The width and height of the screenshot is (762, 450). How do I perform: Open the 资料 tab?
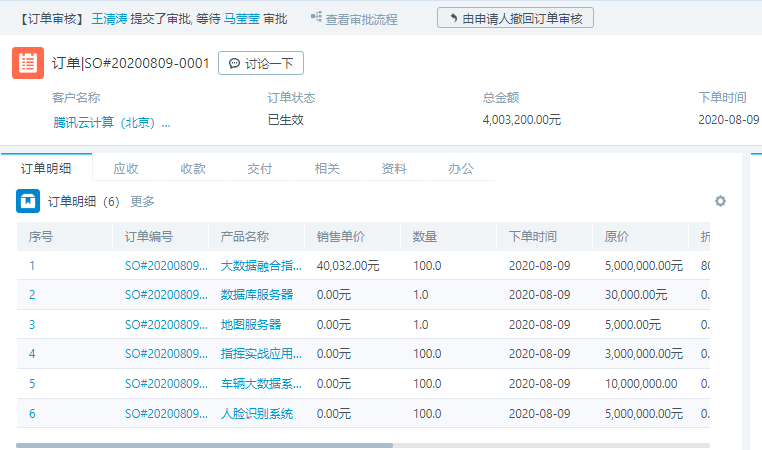point(394,169)
